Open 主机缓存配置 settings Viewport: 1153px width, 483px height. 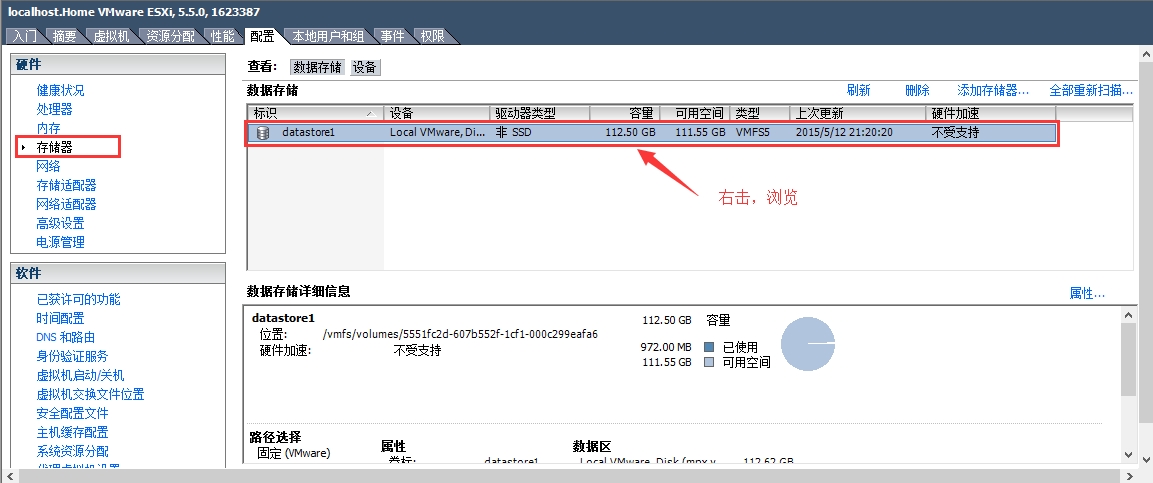(72, 432)
